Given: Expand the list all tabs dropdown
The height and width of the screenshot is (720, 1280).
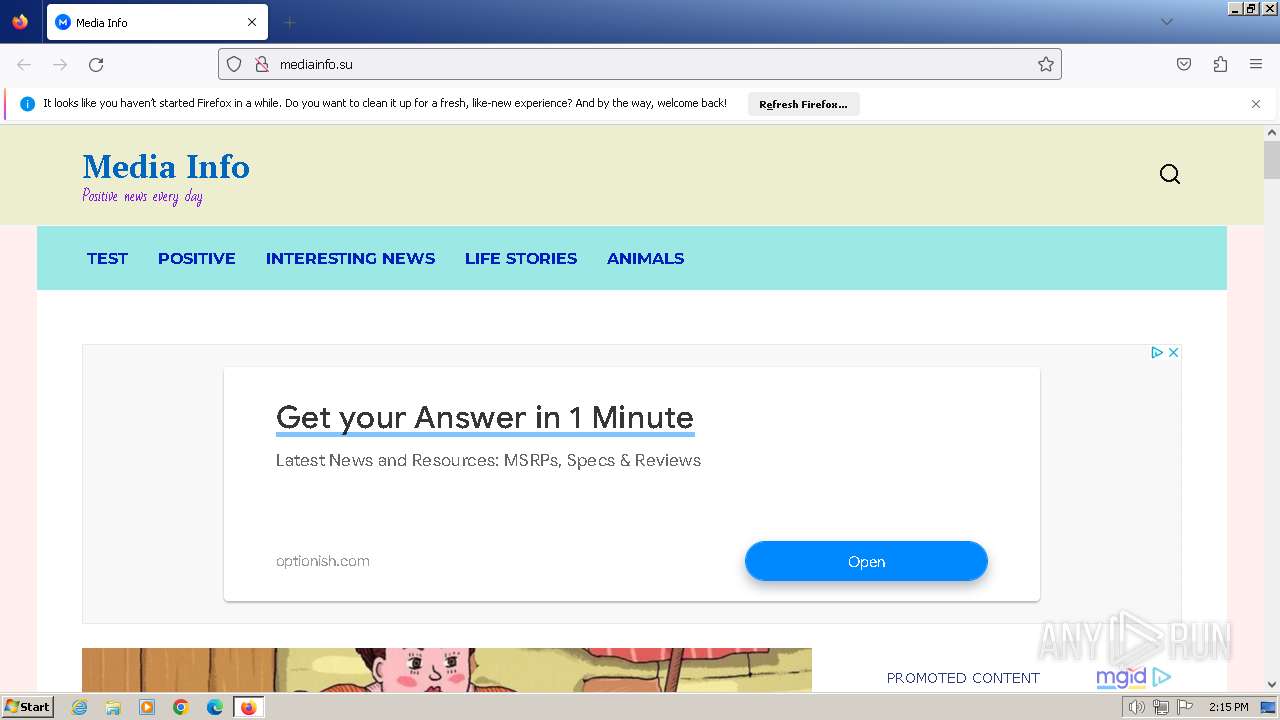Looking at the screenshot, I should (x=1167, y=22).
